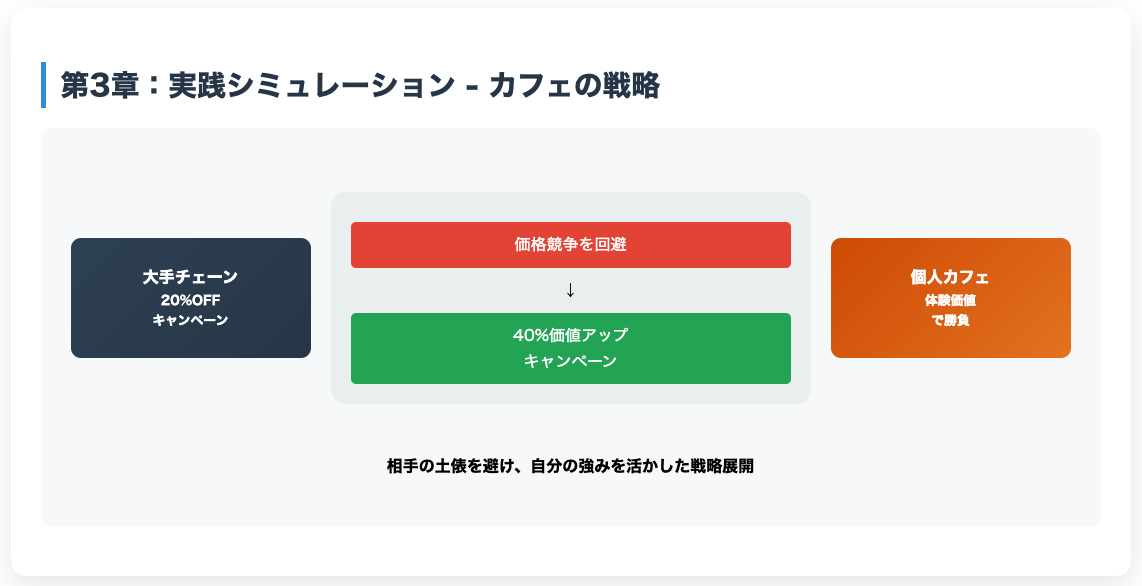Click the 体験価値 text in orange box
1142x586 pixels.
click(950, 300)
